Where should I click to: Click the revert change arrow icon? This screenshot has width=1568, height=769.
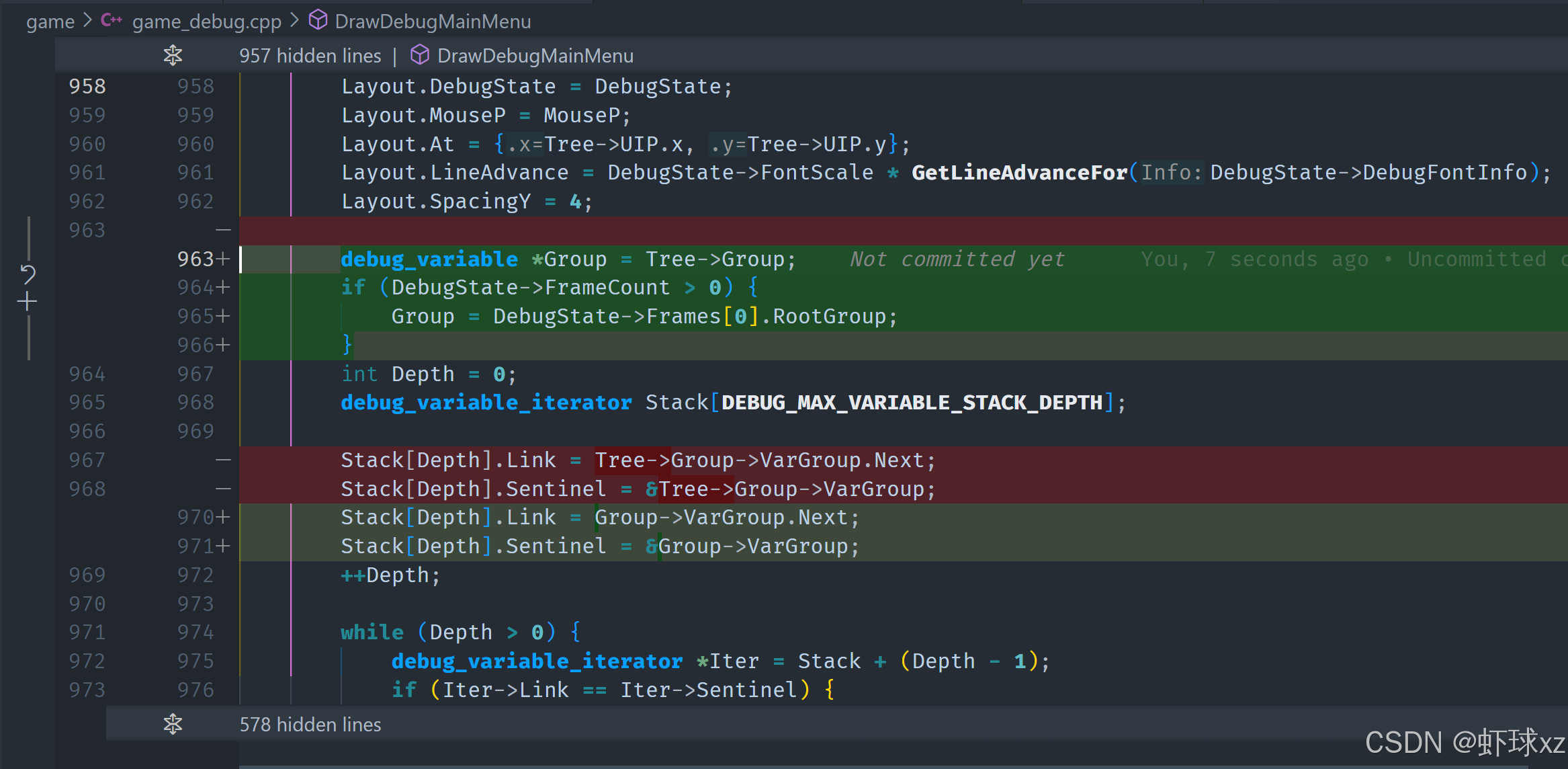[28, 274]
